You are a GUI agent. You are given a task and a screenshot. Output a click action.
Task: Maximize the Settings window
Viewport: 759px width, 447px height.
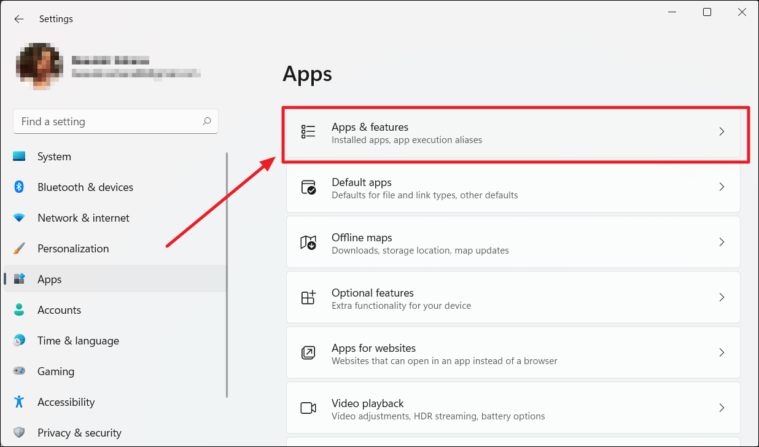pos(707,12)
